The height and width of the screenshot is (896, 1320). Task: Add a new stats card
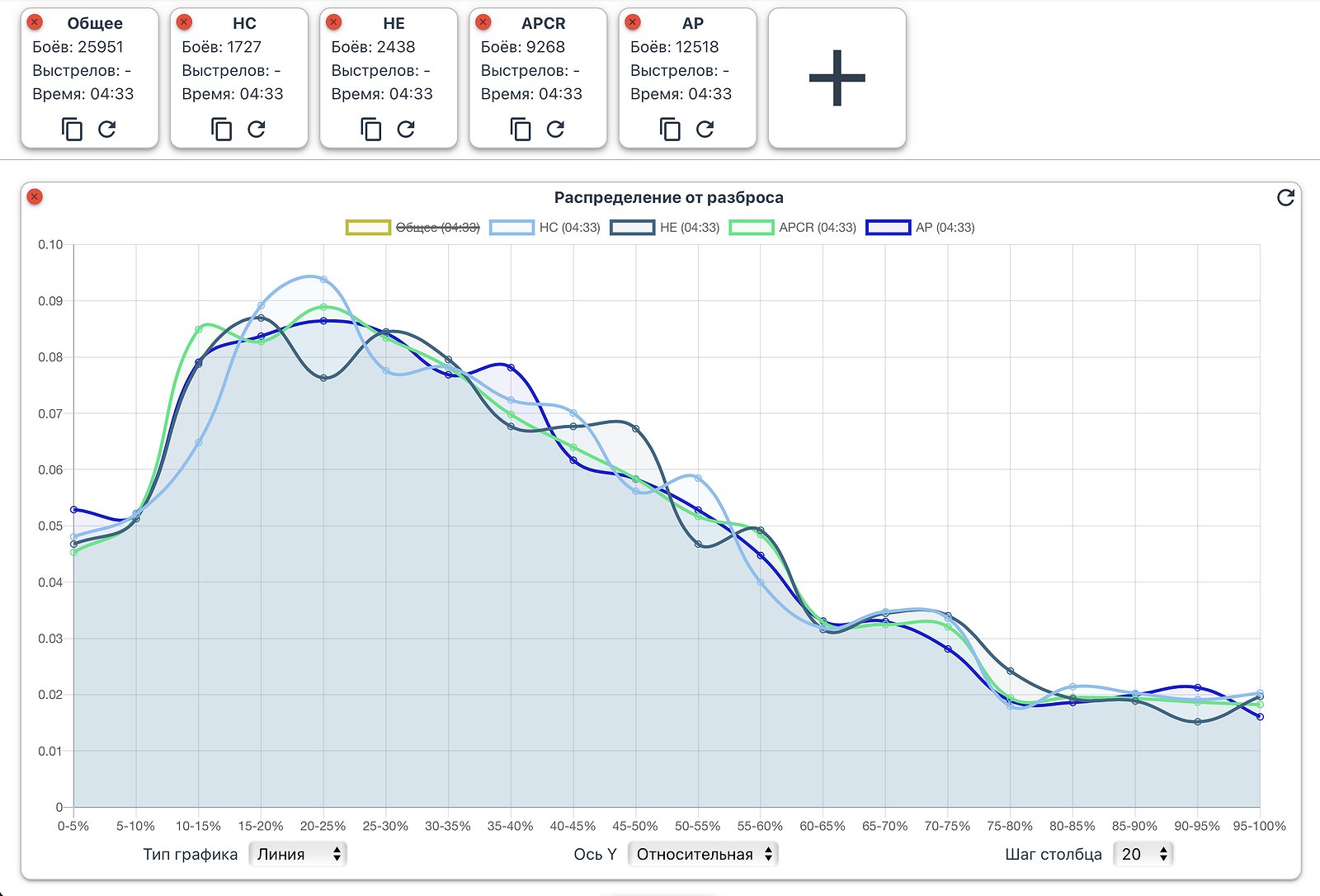[x=837, y=78]
